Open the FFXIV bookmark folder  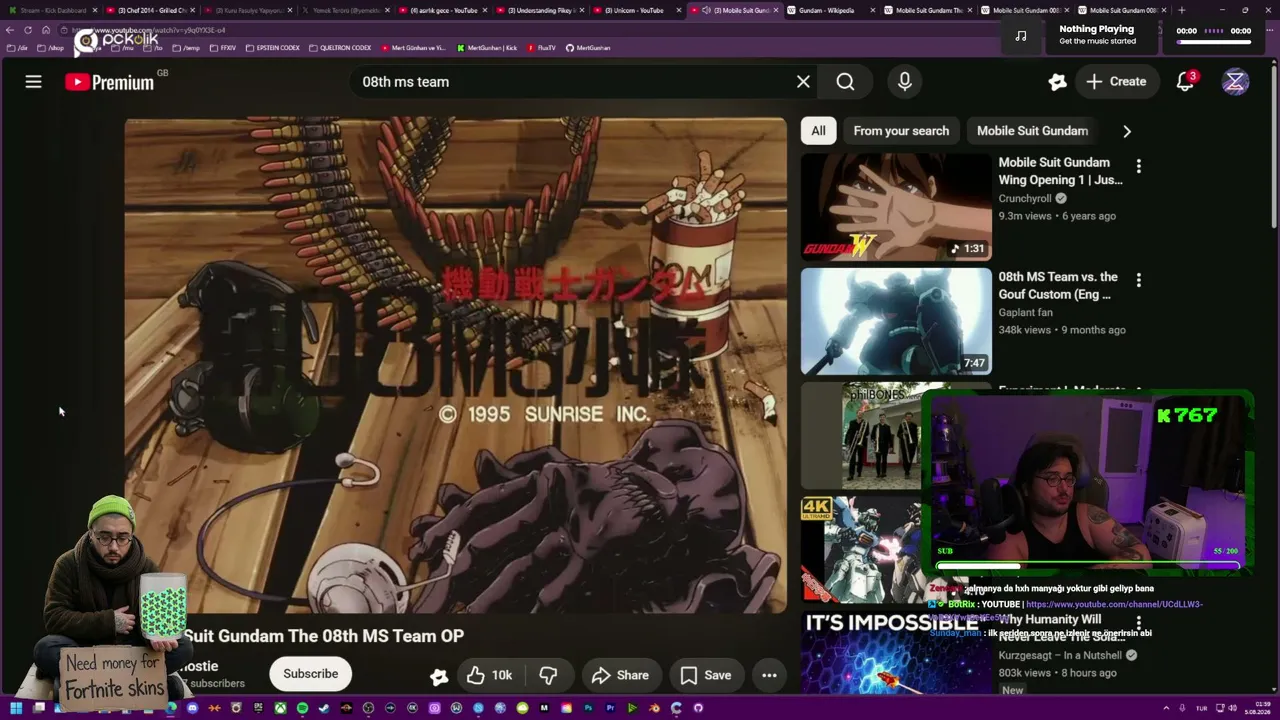click(x=223, y=48)
